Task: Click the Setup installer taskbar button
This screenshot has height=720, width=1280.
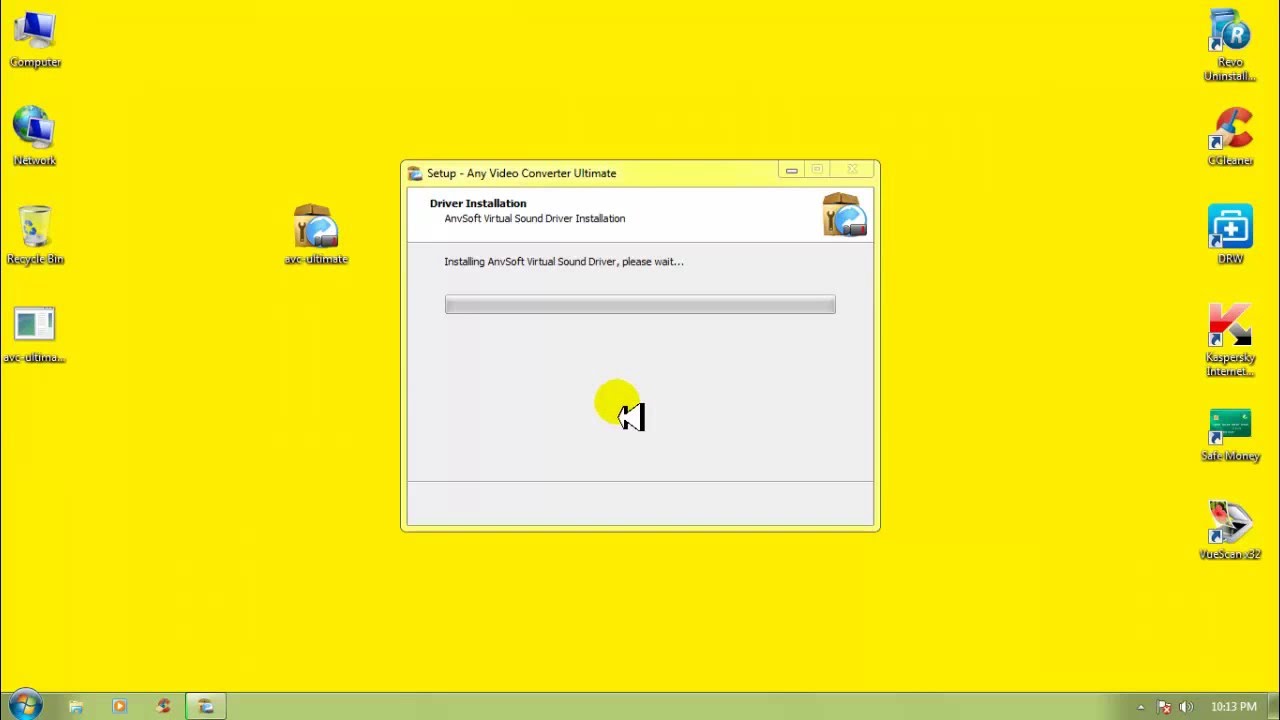Action: (206, 706)
